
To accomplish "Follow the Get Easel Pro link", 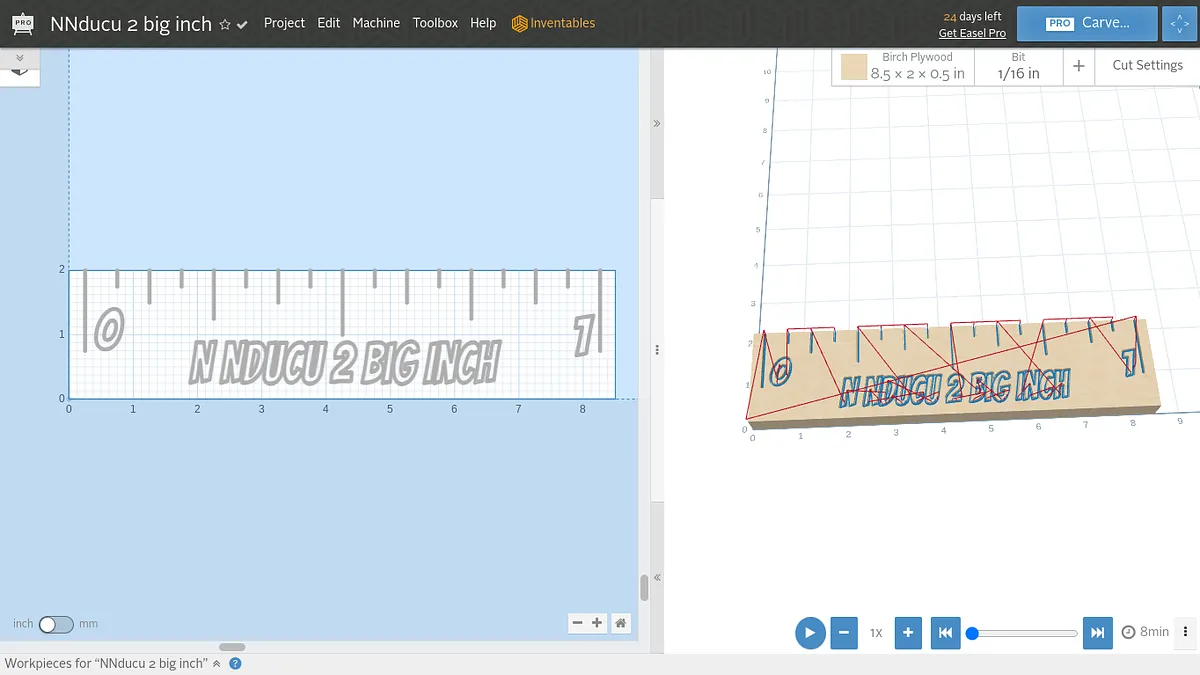I will click(972, 33).
